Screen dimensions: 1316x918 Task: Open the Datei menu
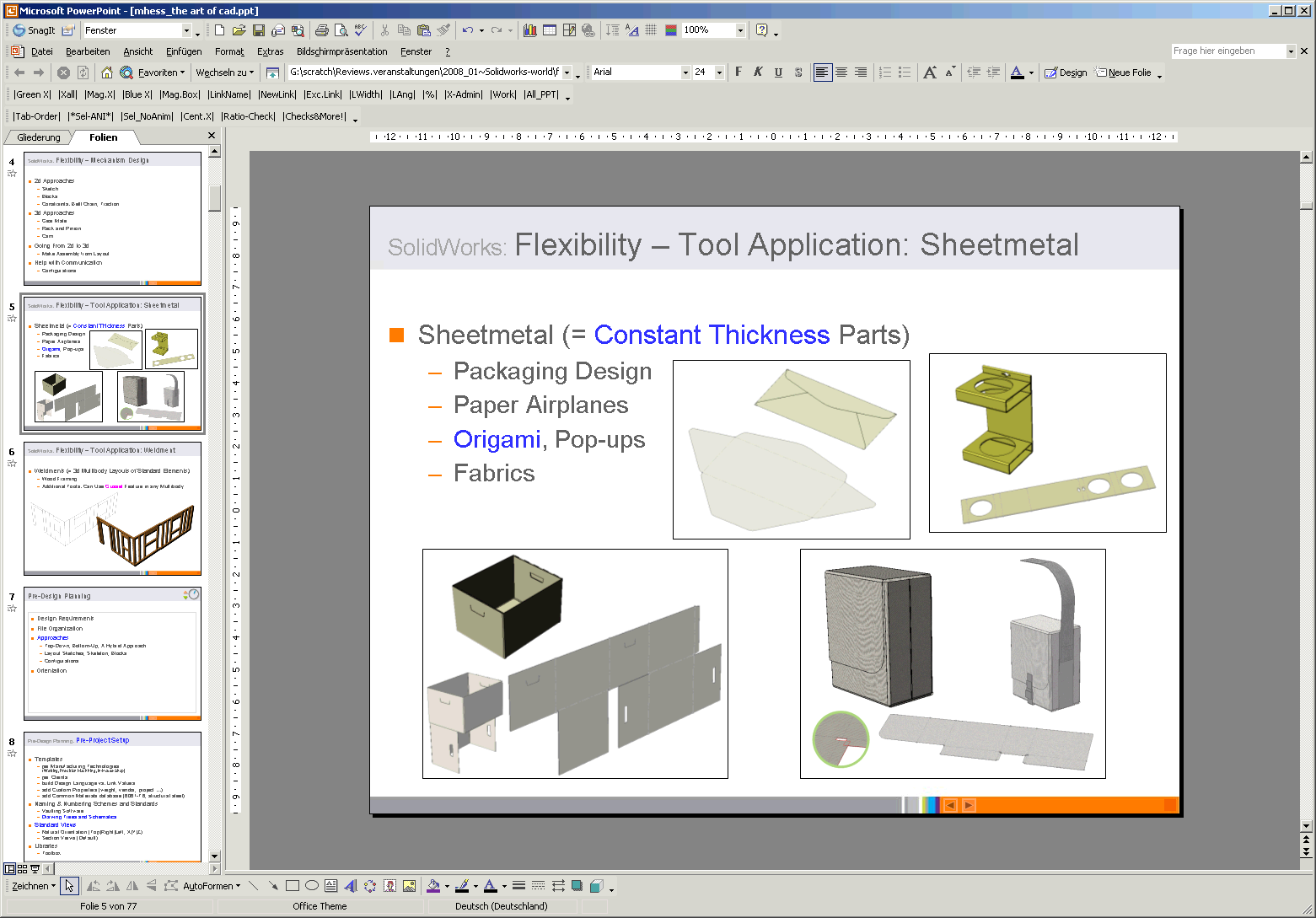tap(42, 51)
